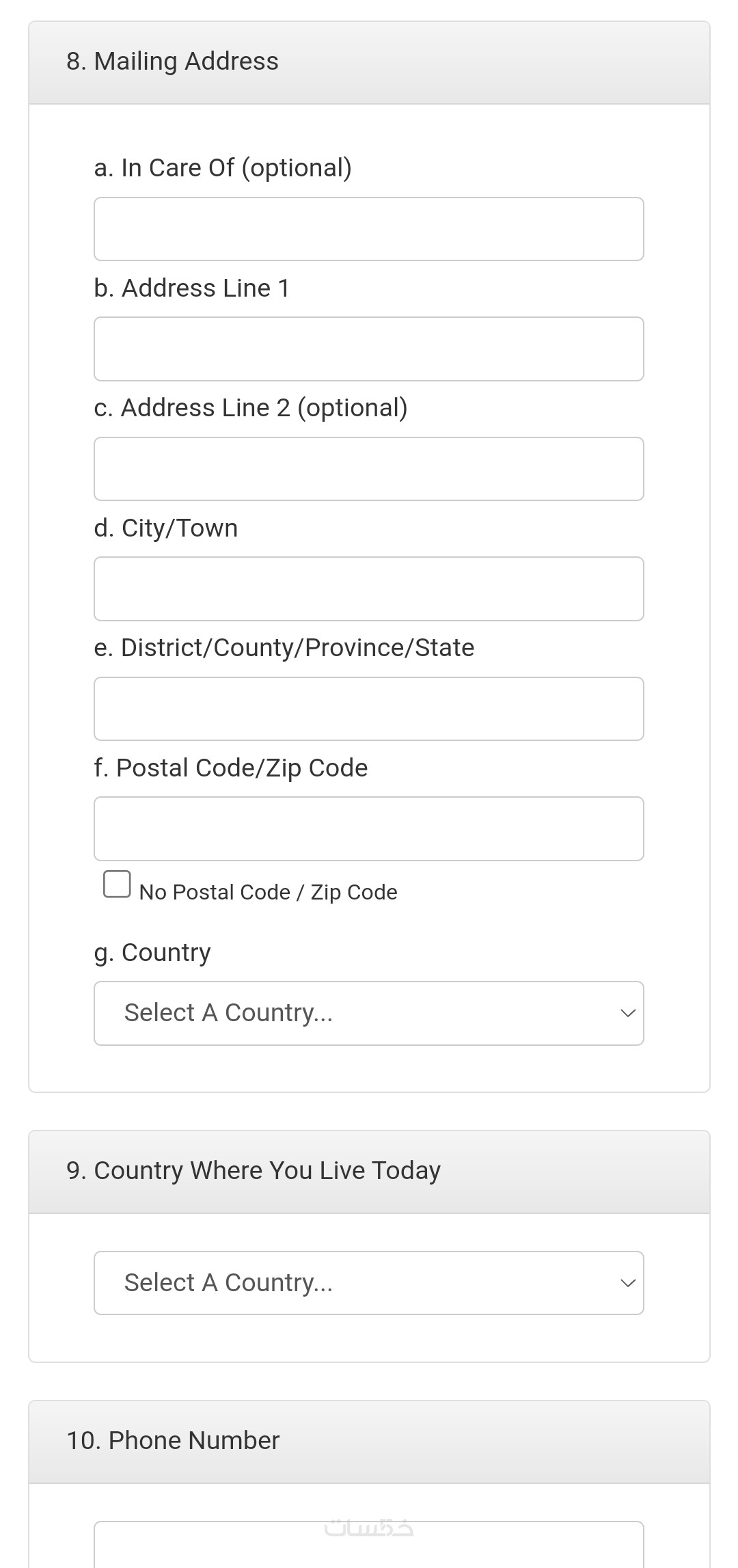Screen dimensions: 738x1568
Task: Click the '8. Mailing Address' section header
Action: click(172, 62)
